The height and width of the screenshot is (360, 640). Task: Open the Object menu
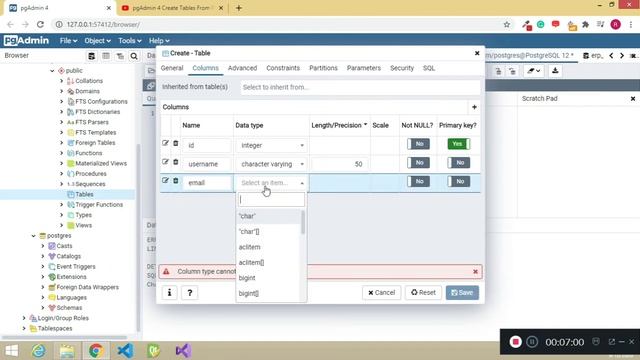pos(97,40)
